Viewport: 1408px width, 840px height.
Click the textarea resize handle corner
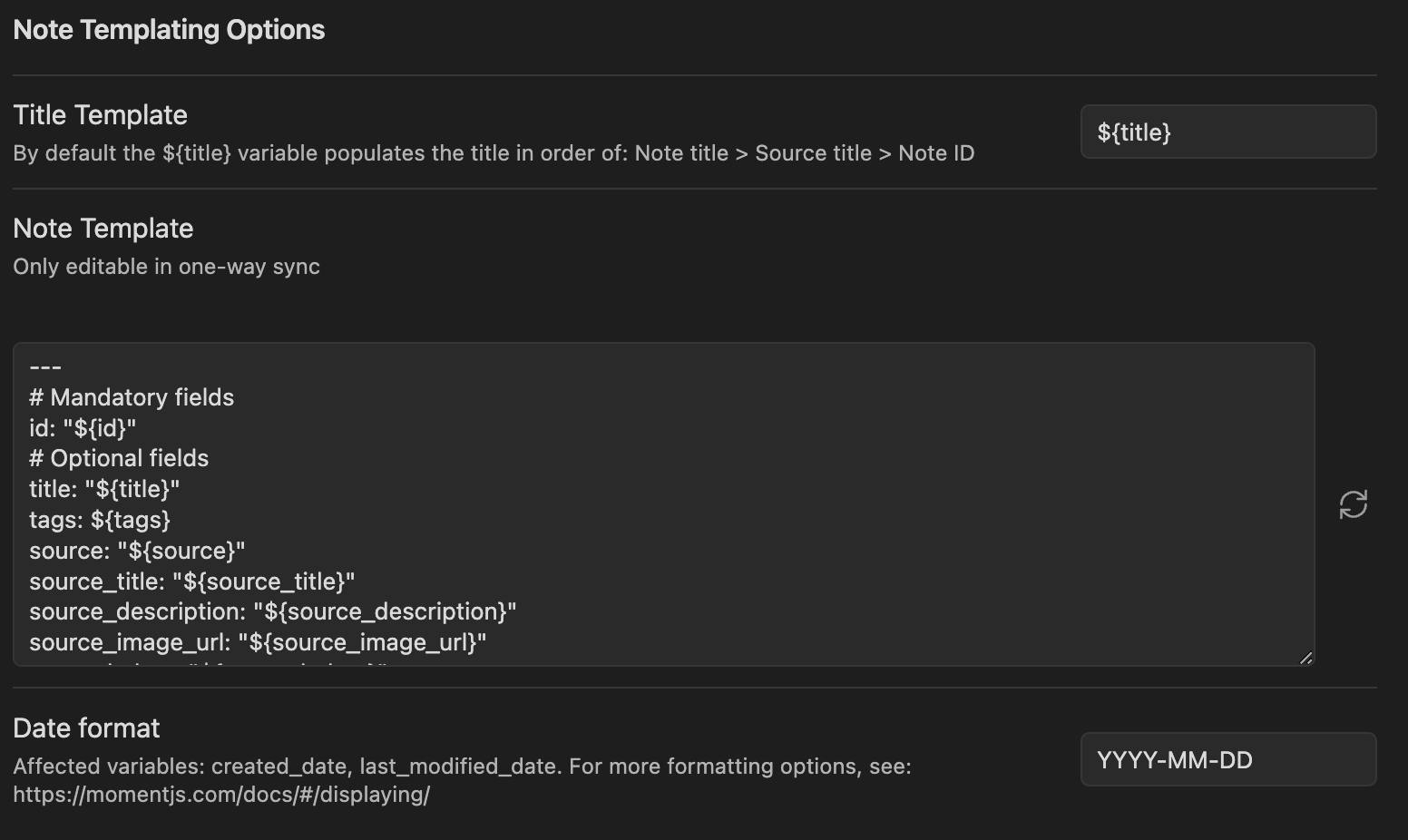(1305, 658)
